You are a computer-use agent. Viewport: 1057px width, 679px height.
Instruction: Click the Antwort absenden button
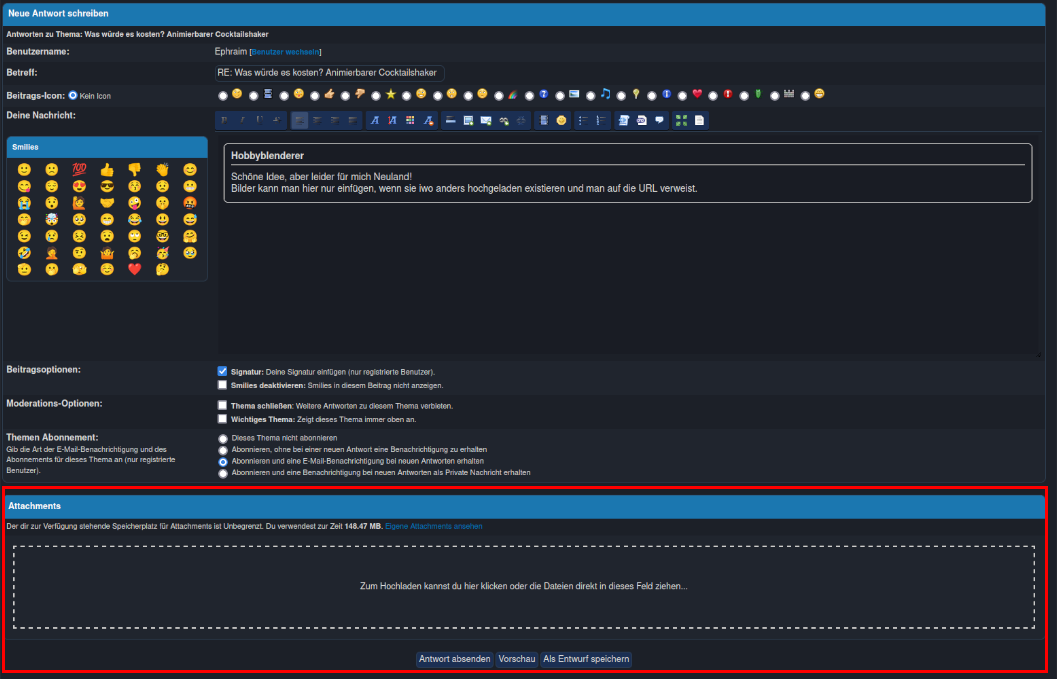click(454, 659)
